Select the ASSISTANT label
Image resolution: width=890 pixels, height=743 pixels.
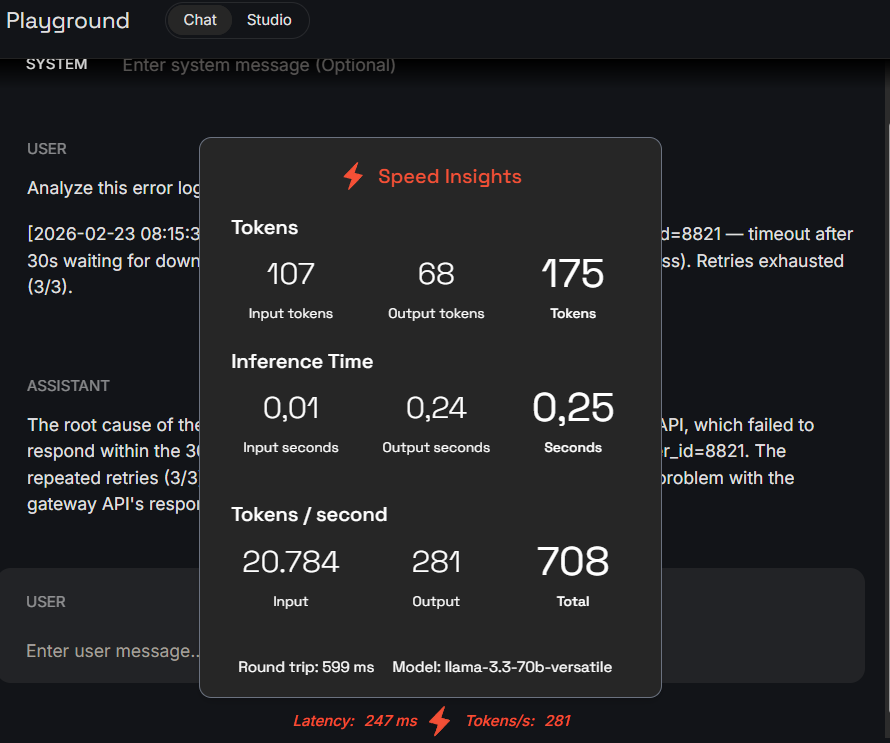pyautogui.click(x=68, y=386)
